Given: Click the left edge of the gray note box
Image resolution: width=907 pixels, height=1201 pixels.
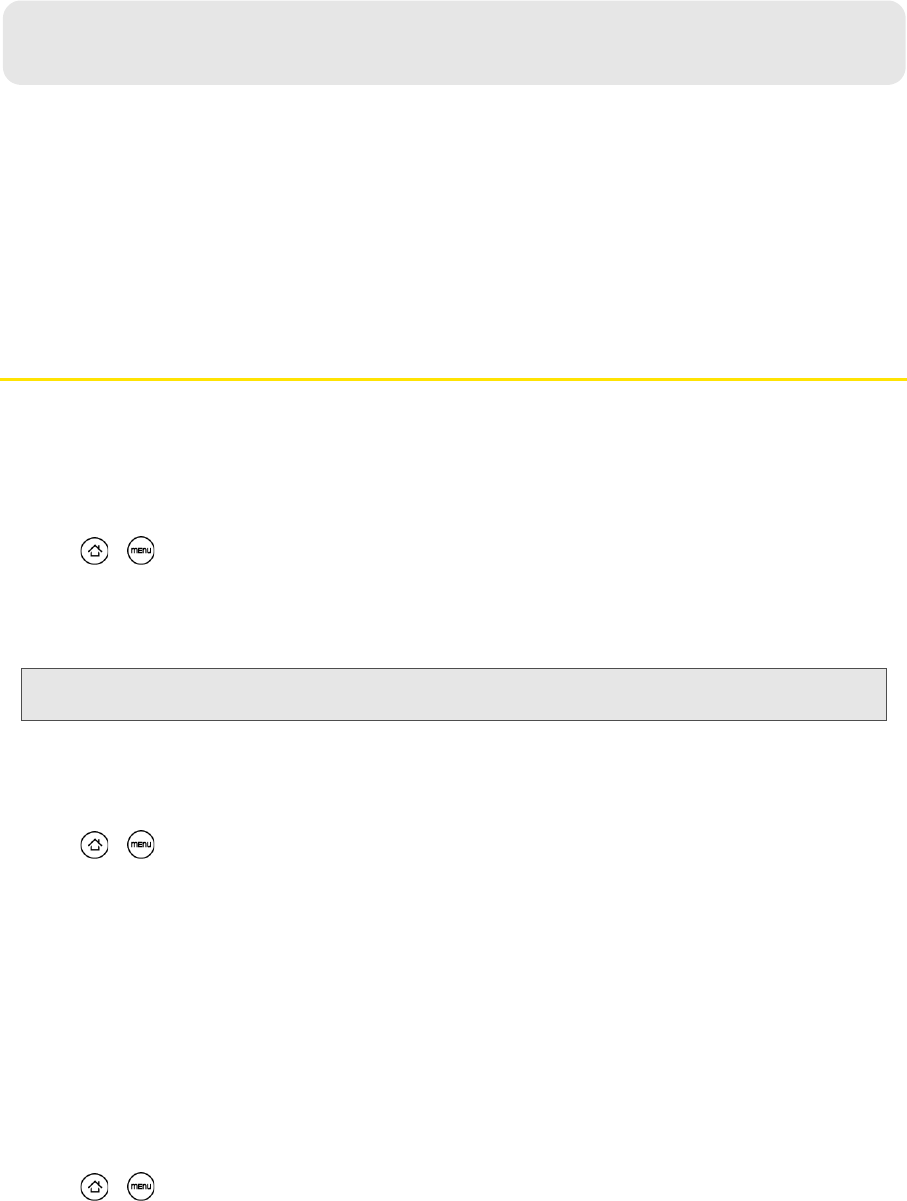Looking at the screenshot, I should click(x=24, y=694).
